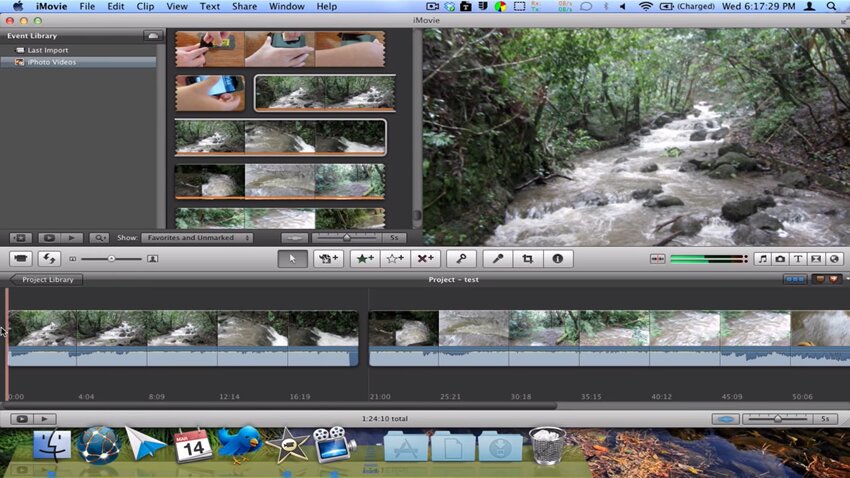Select the arrow pointer tool
The image size is (850, 478).
pos(292,259)
